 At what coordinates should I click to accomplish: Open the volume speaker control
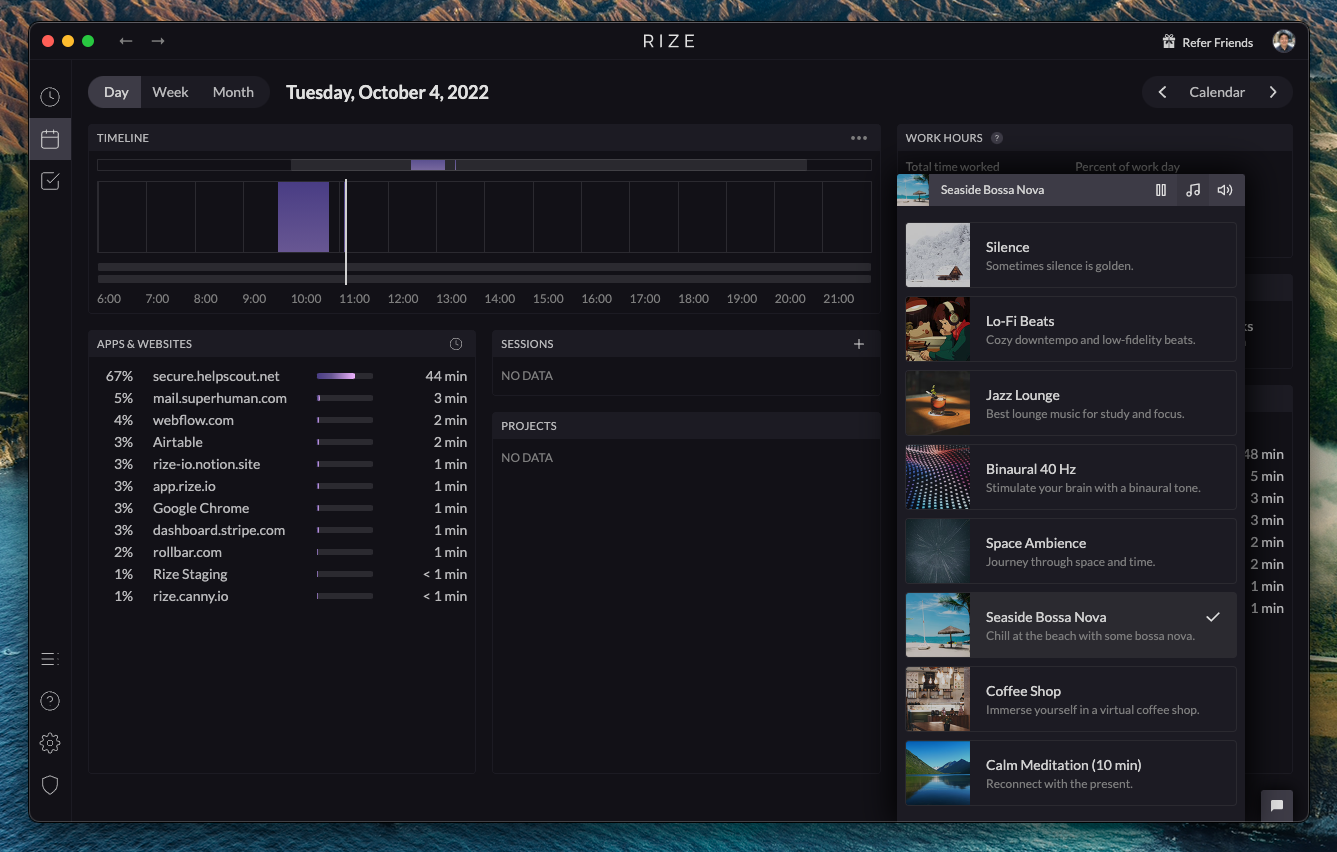1225,190
